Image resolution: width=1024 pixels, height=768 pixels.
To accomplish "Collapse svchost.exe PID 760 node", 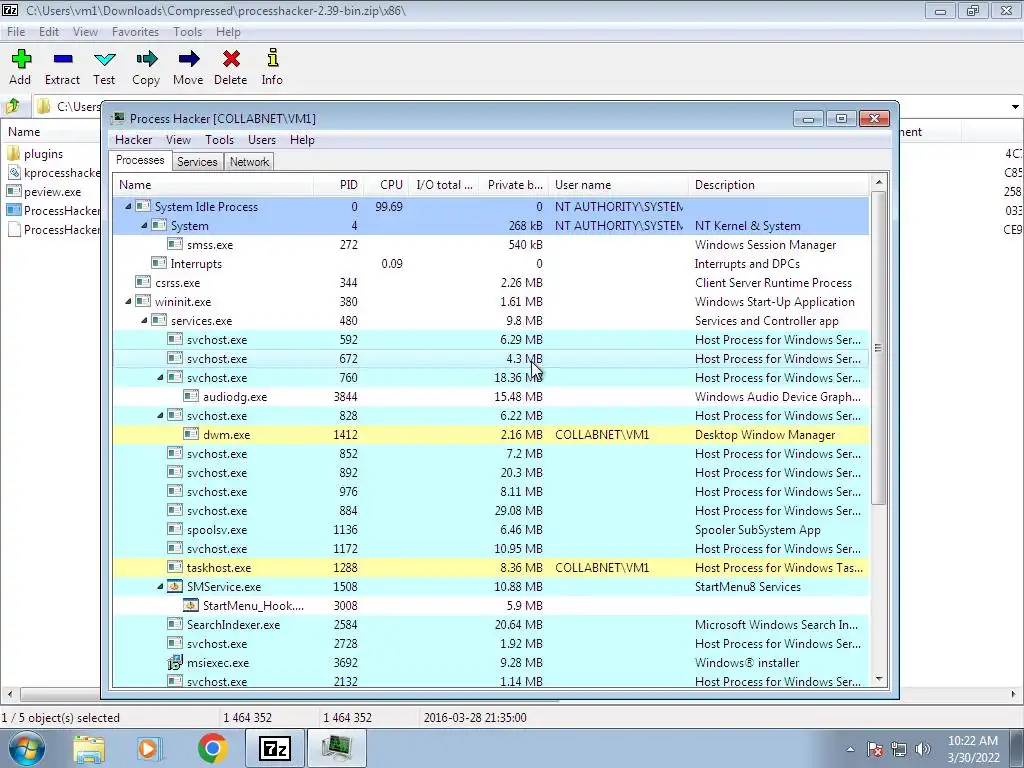I will coord(160,377).
